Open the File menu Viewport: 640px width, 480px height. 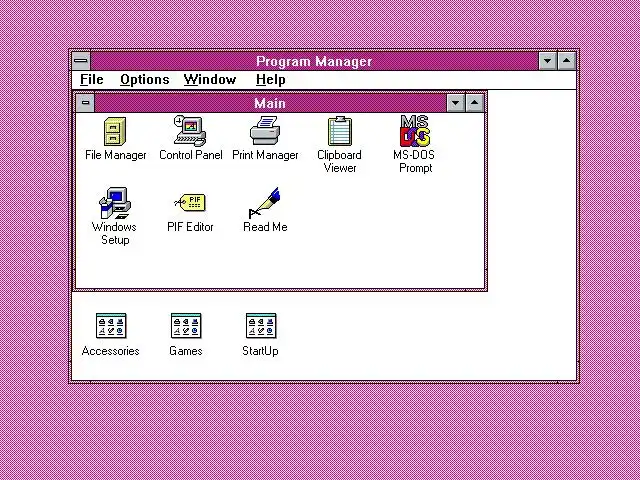pyautogui.click(x=92, y=80)
